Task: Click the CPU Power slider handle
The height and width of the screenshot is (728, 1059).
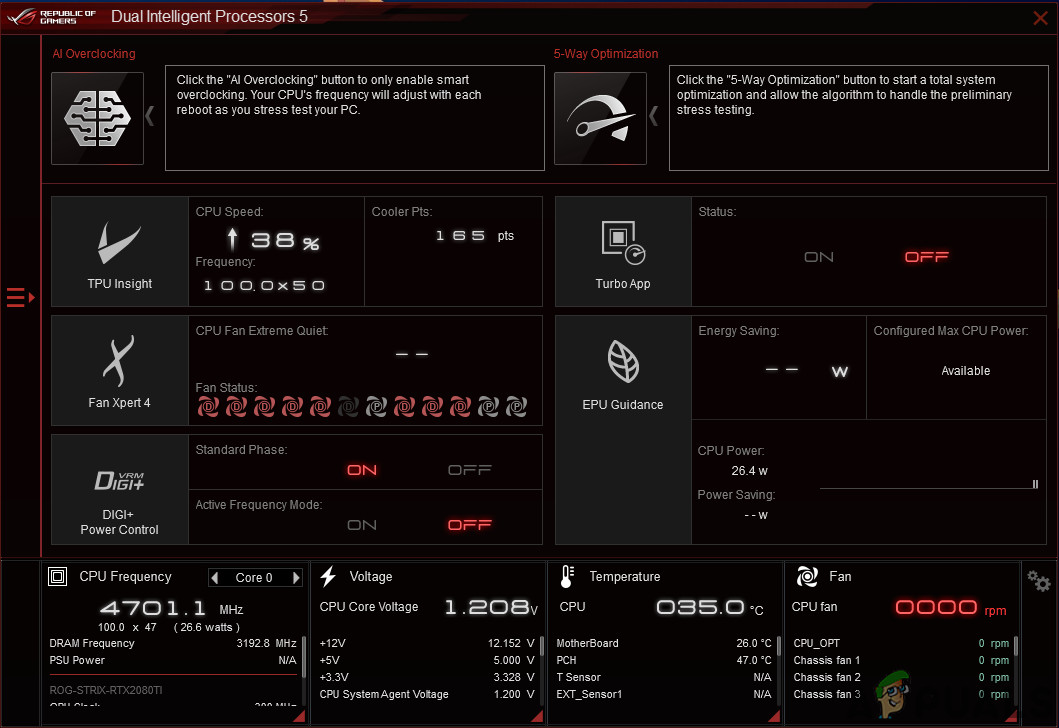Action: [1035, 485]
